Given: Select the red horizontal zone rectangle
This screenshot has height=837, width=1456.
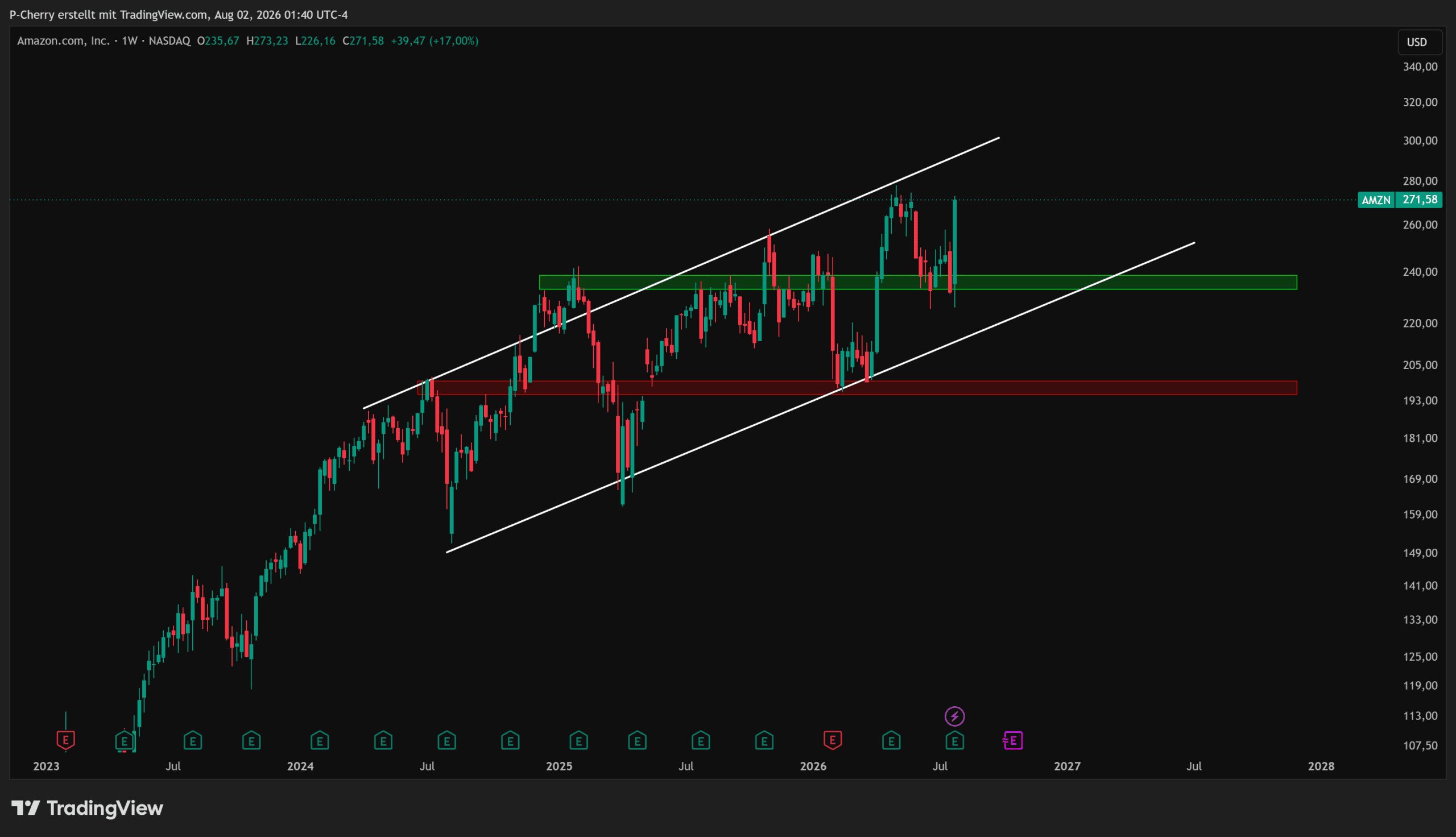Looking at the screenshot, I should click(x=857, y=388).
